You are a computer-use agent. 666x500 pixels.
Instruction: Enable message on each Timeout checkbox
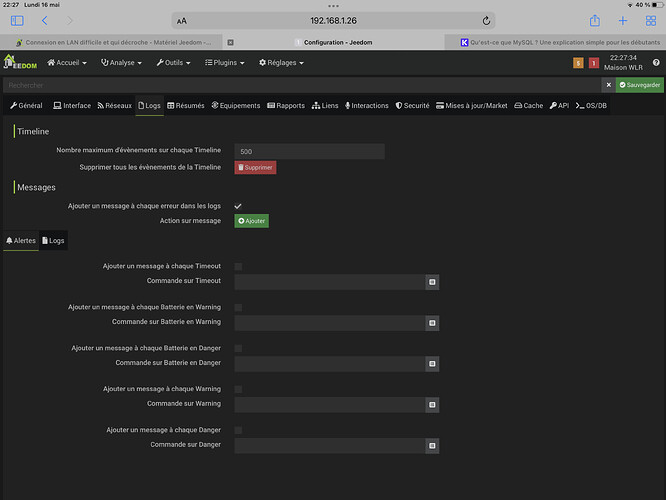pyautogui.click(x=238, y=266)
